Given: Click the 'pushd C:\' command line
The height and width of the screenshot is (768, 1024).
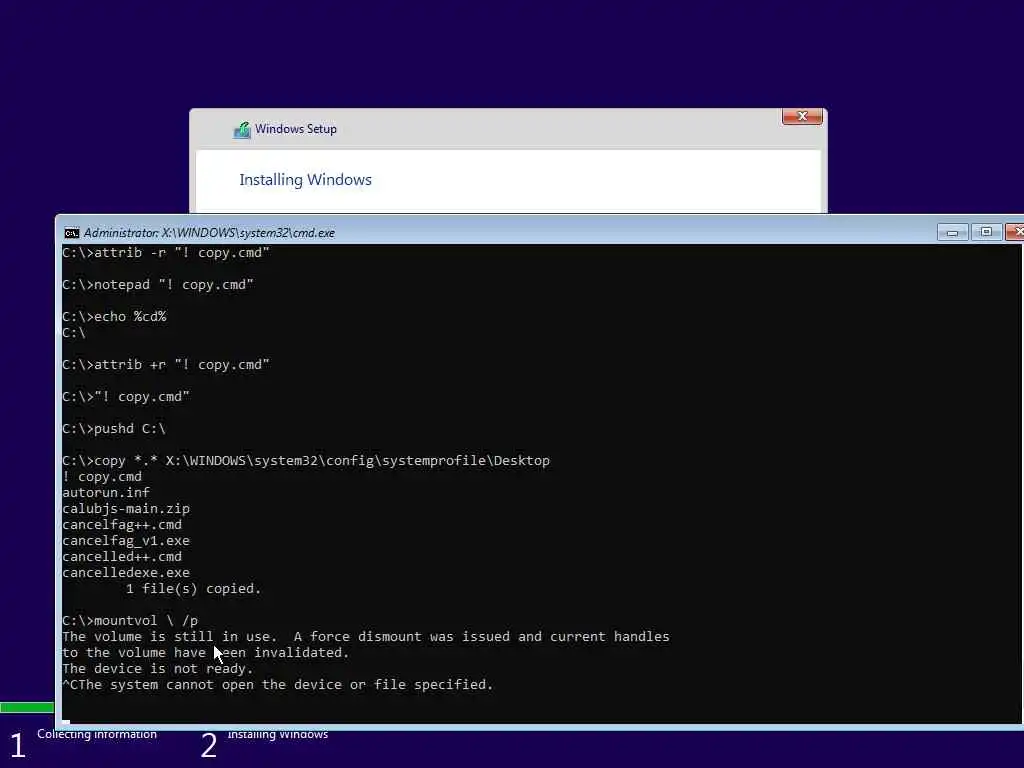Looking at the screenshot, I should click(x=114, y=428).
